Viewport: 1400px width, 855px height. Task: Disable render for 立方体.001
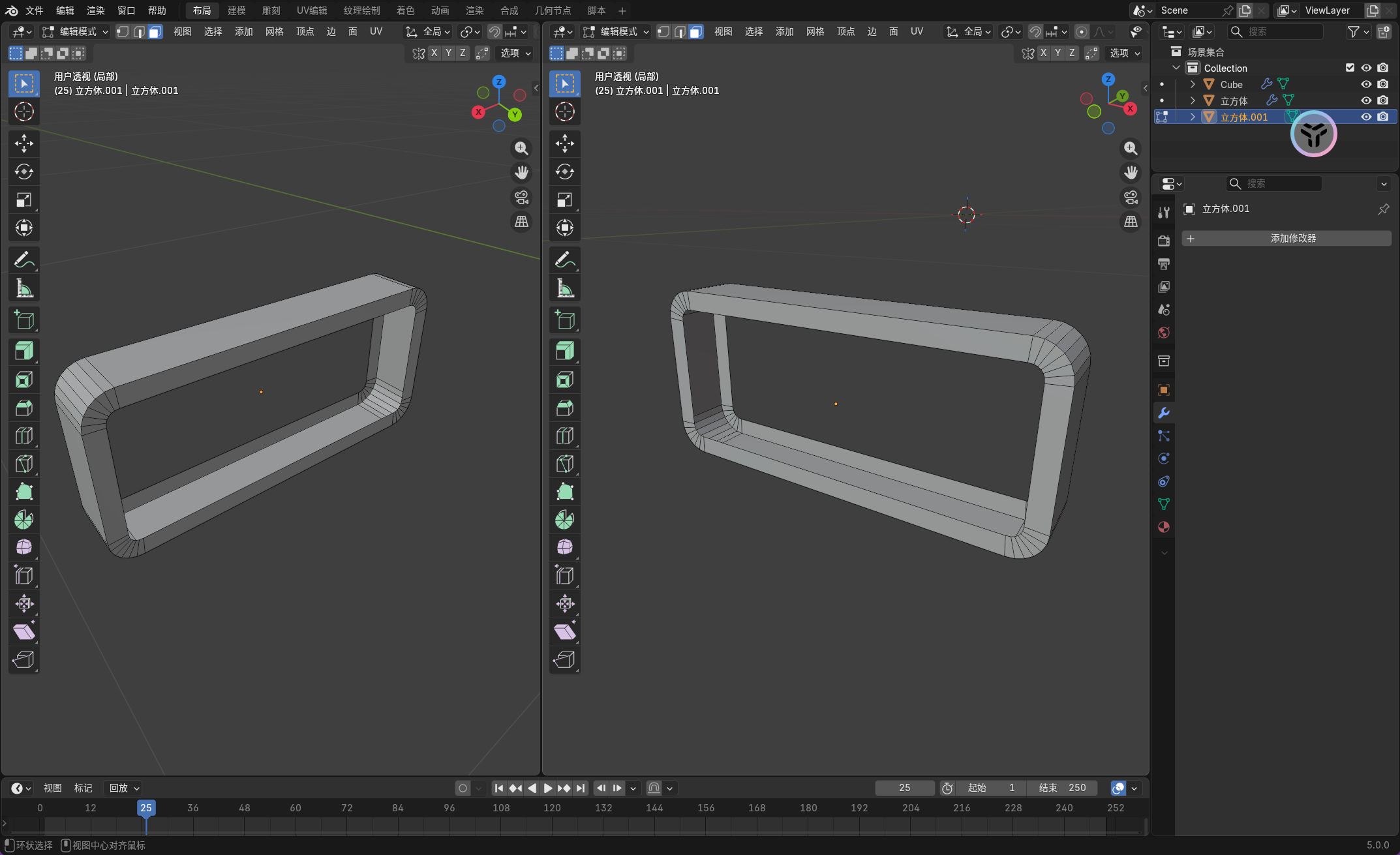1382,117
